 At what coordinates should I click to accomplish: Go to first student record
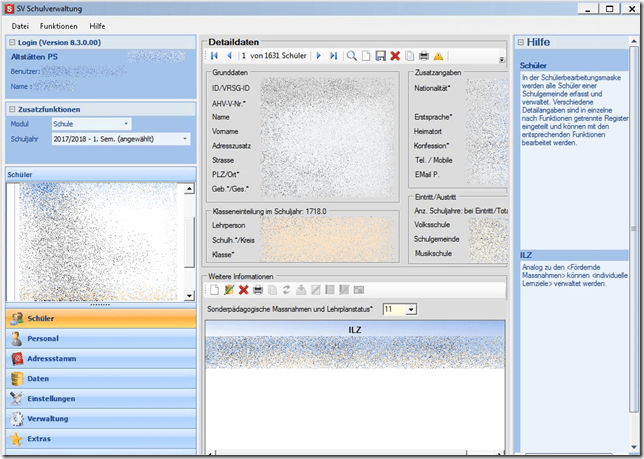click(x=214, y=56)
